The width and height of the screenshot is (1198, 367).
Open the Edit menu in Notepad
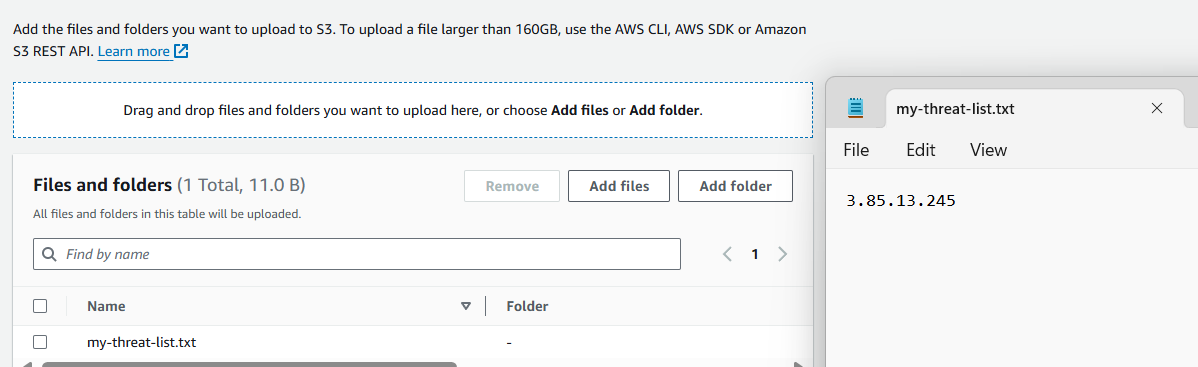tap(921, 151)
